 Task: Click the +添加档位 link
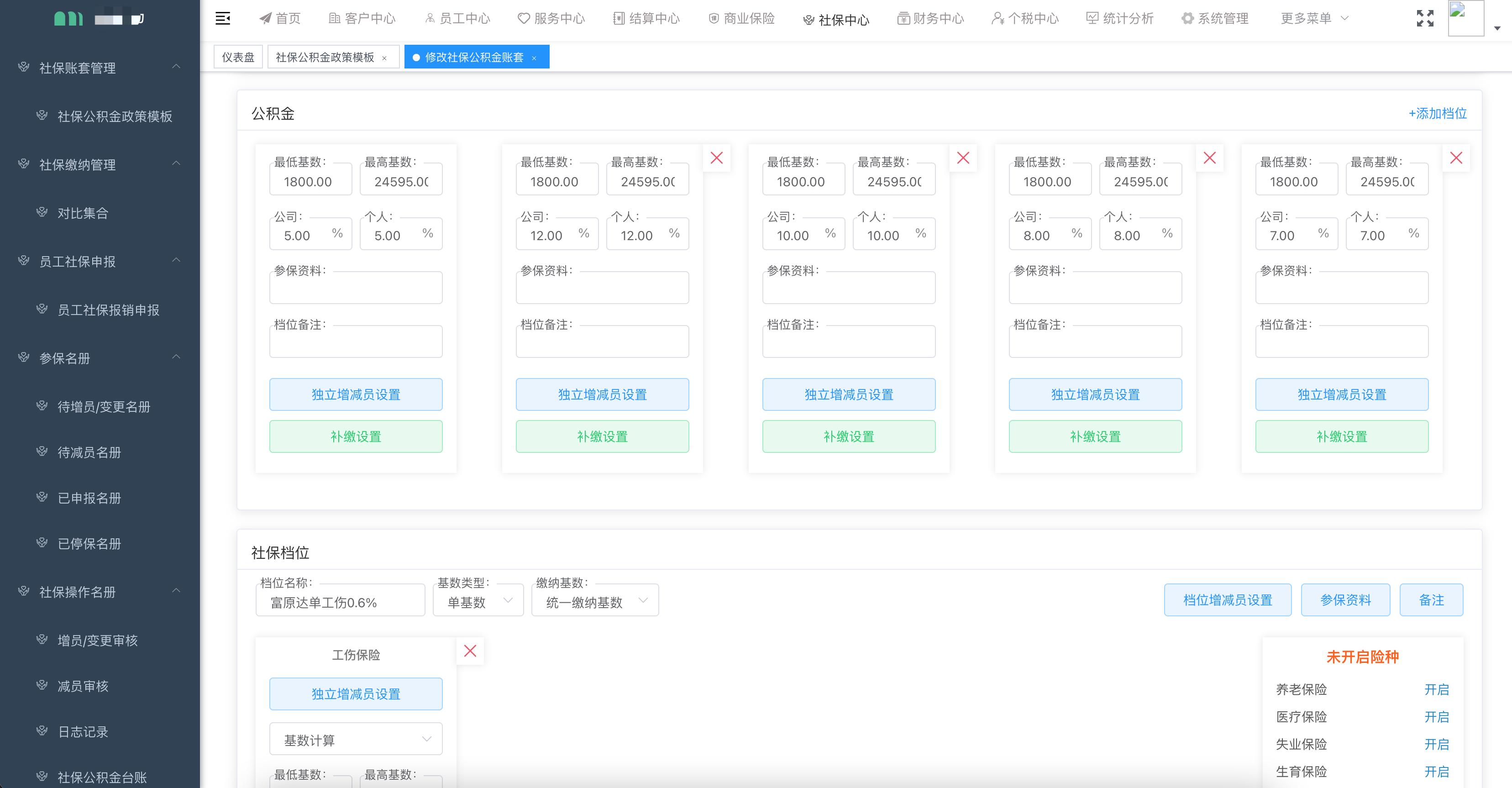point(1438,113)
